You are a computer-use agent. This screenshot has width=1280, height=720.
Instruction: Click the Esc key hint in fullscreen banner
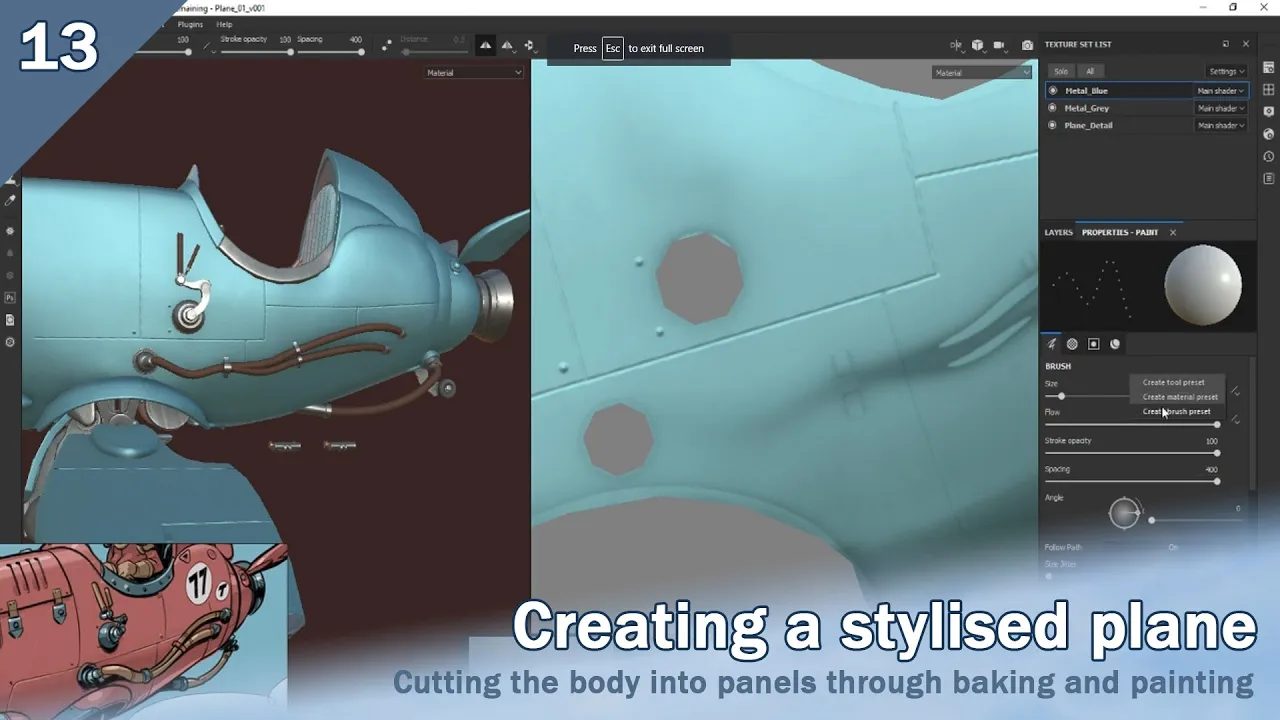(x=612, y=48)
